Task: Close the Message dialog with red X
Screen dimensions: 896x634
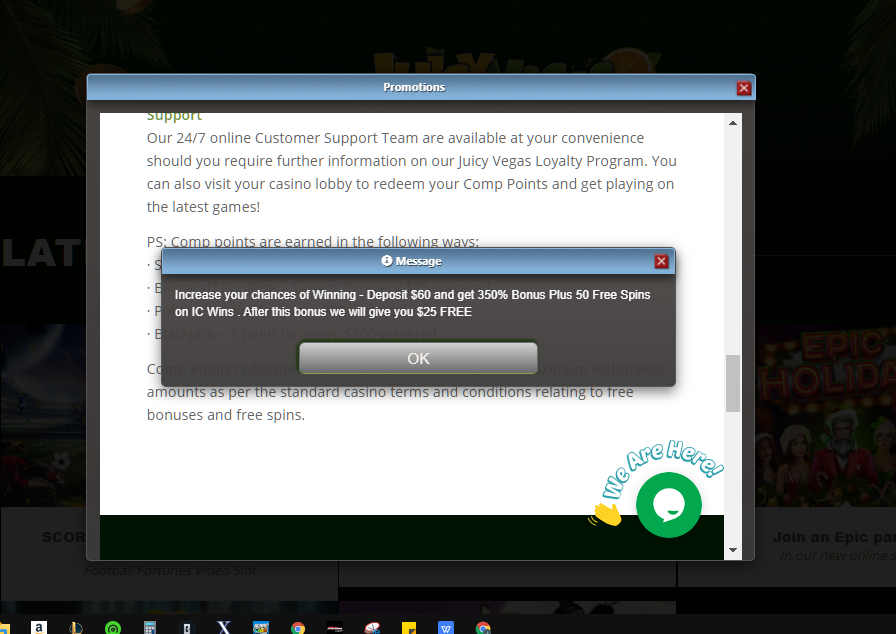Action: 661,261
